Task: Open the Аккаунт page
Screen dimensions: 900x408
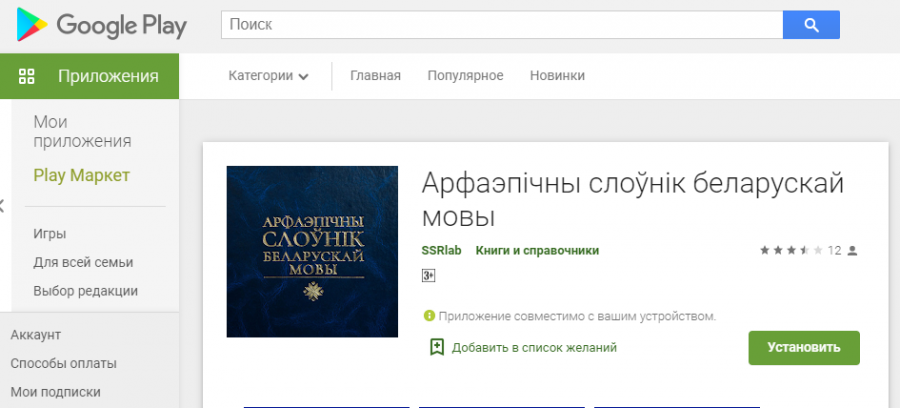Action: tap(36, 335)
